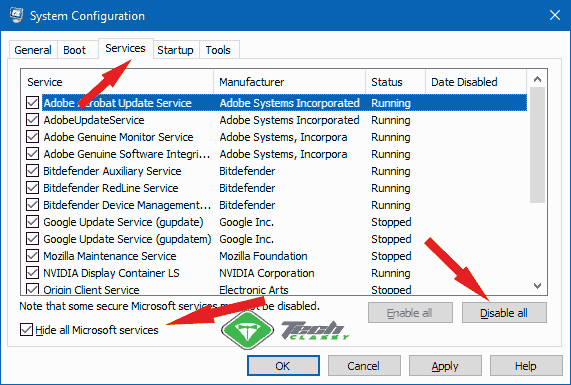This screenshot has width=571, height=385.
Task: Click the scroll down arrow of services list
Action: [x=537, y=286]
